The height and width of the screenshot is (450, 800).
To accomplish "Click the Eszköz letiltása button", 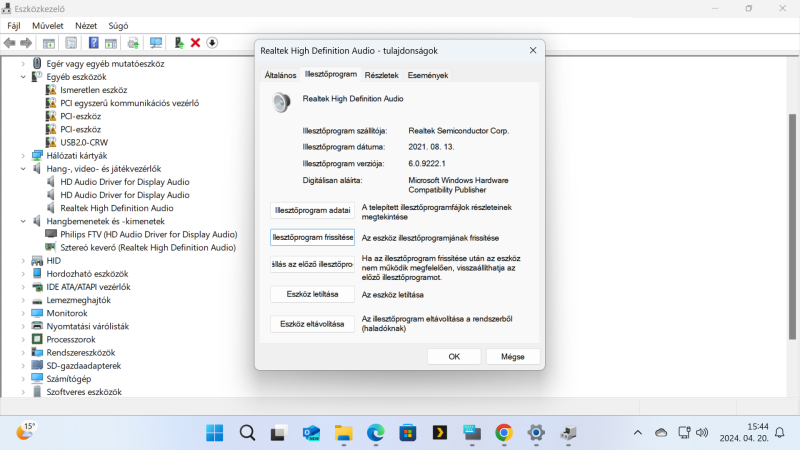I will coord(312,294).
